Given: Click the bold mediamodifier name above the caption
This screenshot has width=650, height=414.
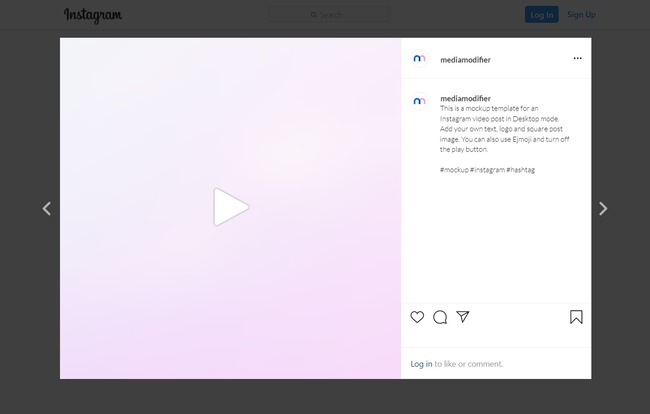Looking at the screenshot, I should [x=465, y=99].
